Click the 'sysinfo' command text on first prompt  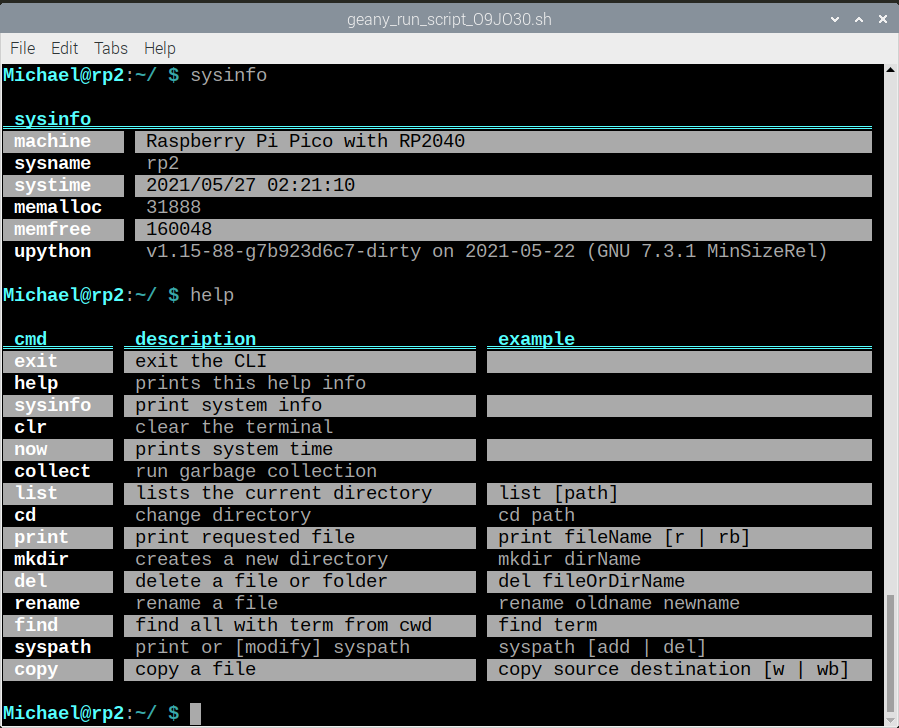(x=228, y=75)
